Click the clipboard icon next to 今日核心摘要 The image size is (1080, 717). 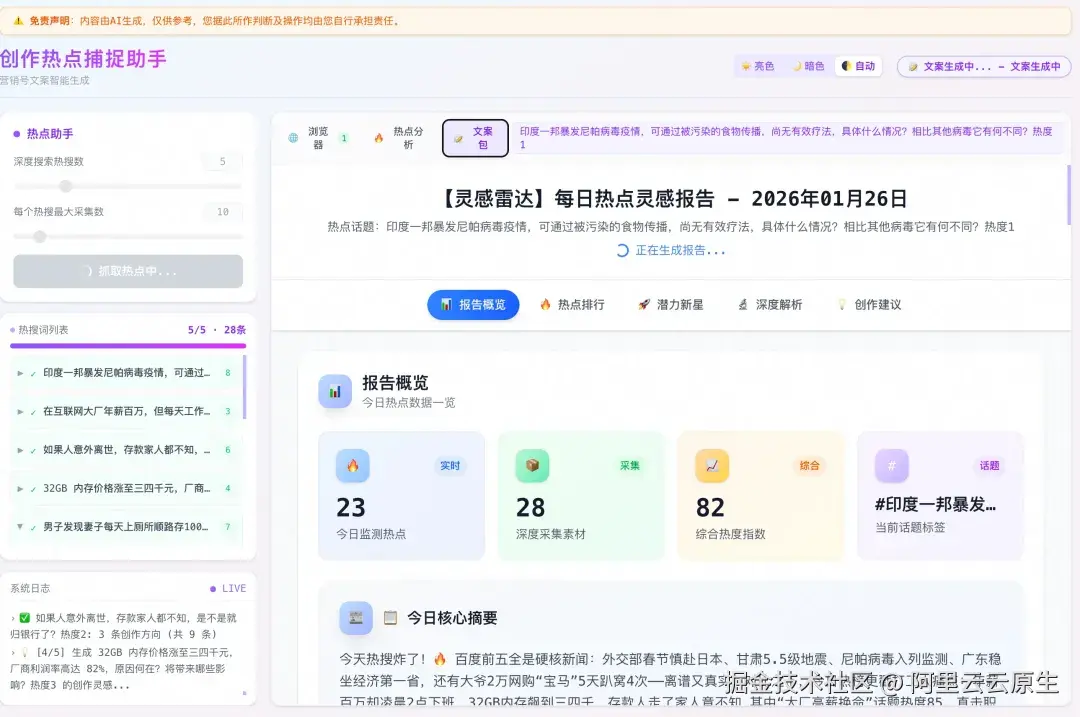click(x=391, y=618)
